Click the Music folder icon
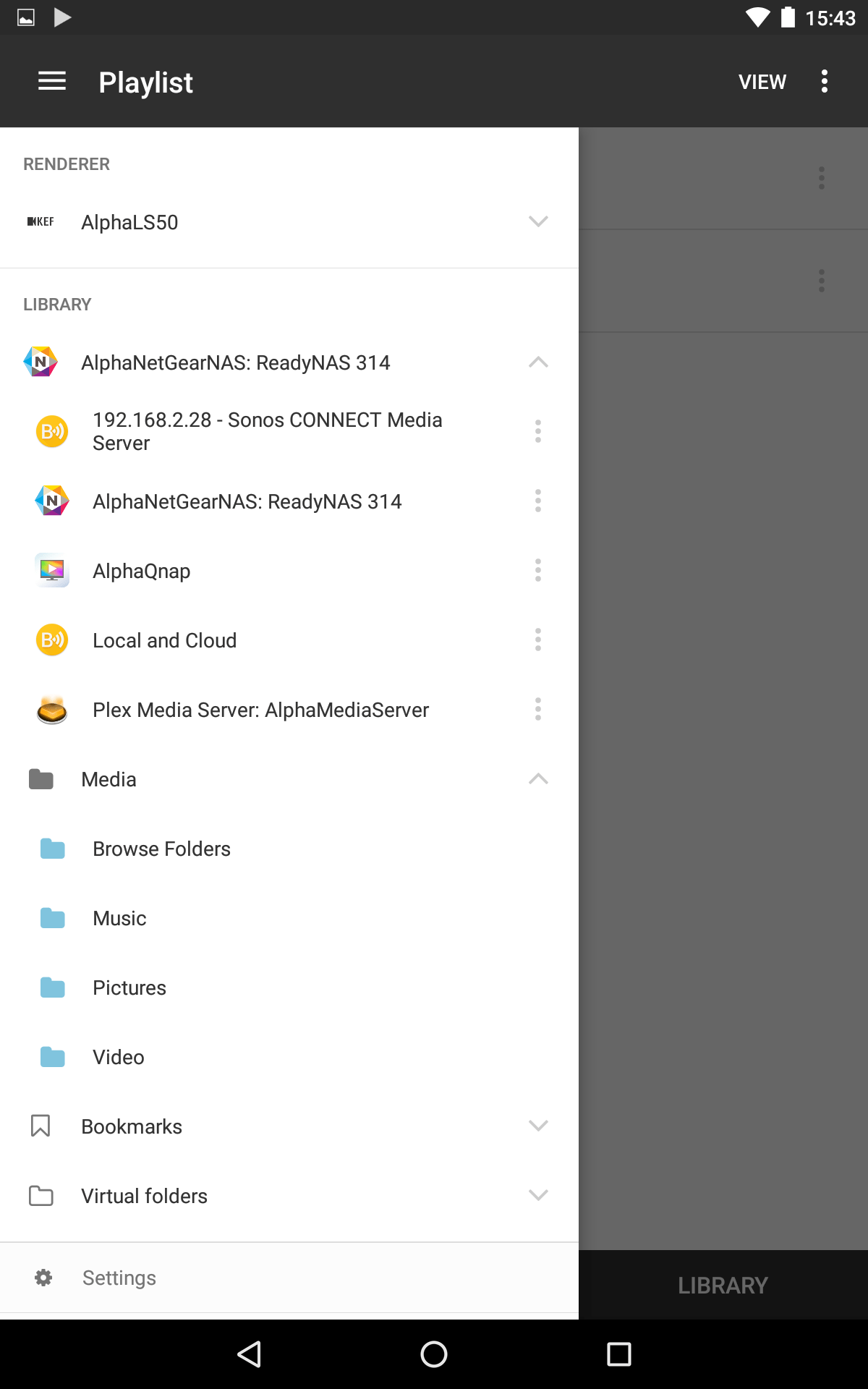868x1389 pixels. (53, 918)
